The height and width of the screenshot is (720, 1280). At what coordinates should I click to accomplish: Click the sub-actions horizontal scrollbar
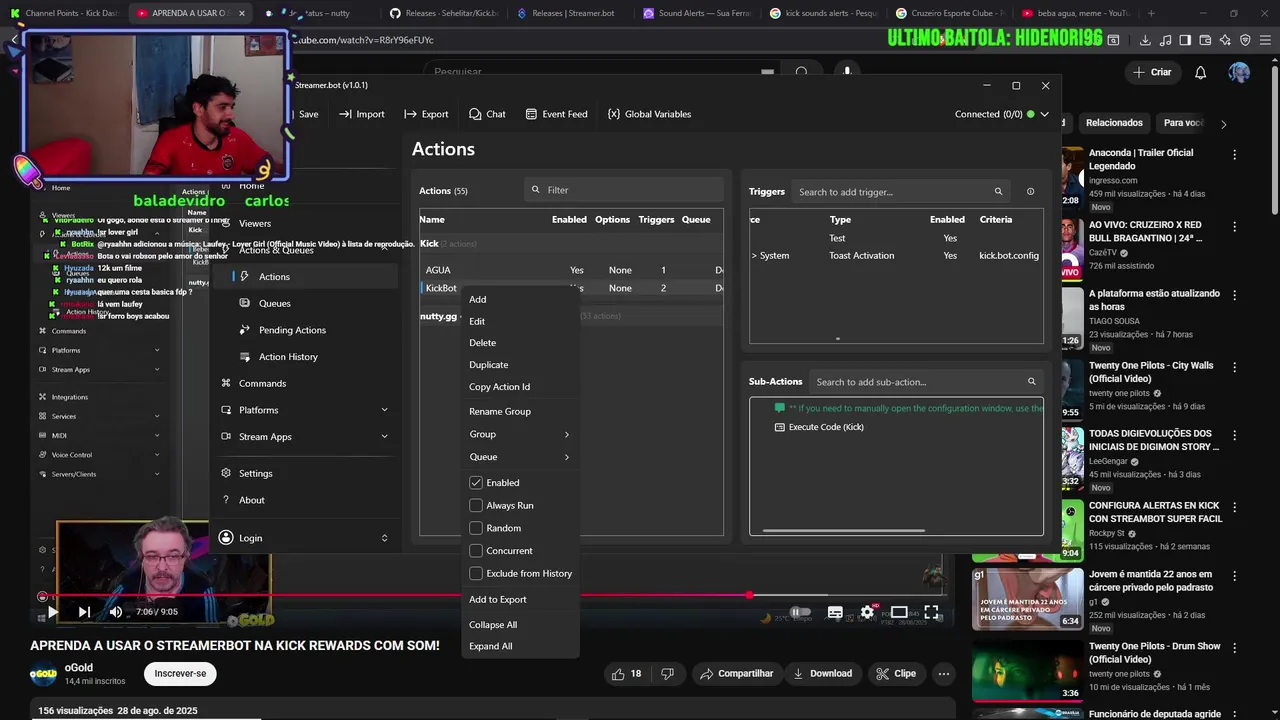(843, 531)
